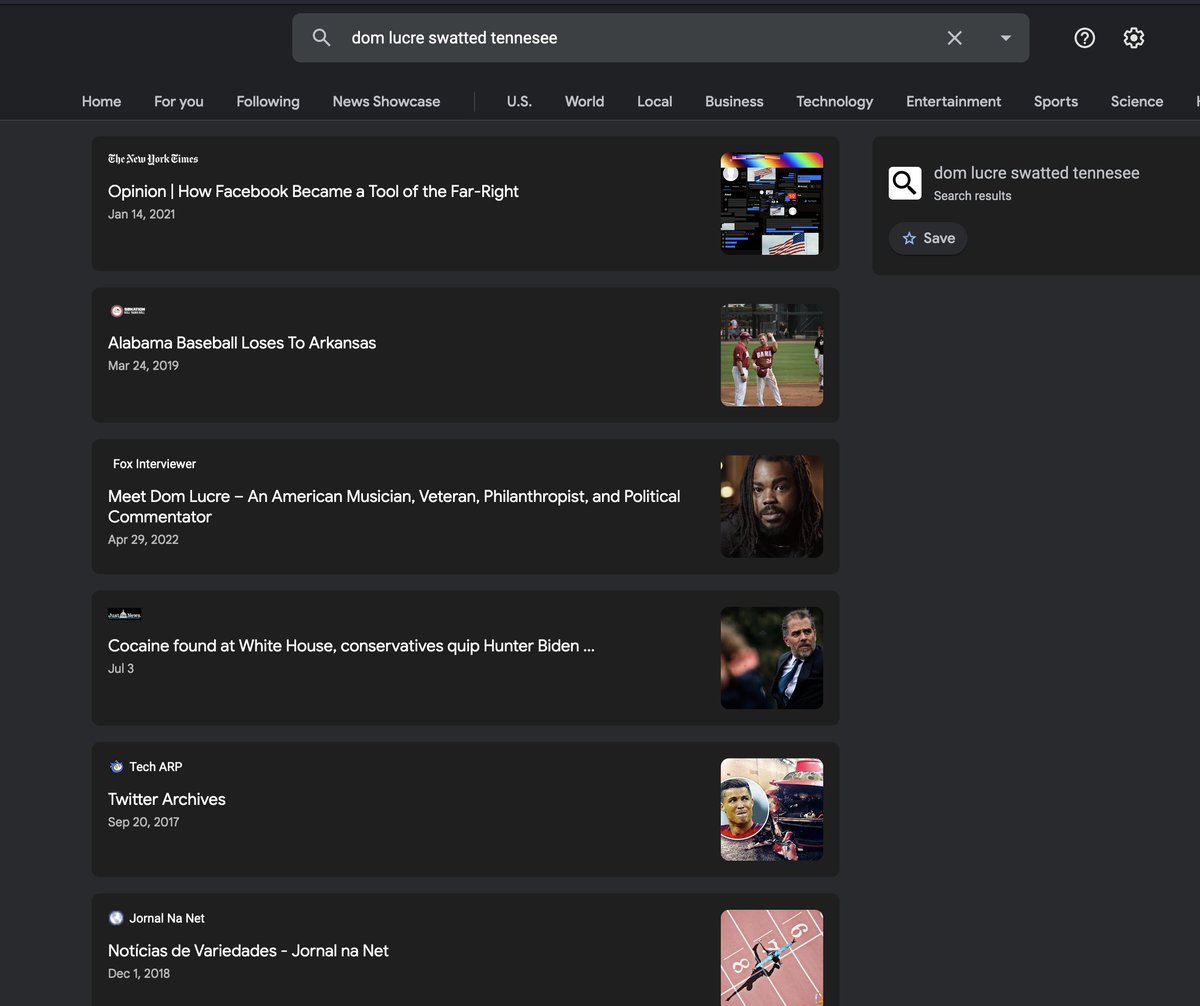
Task: Open Notícias de Variedades article
Action: point(248,950)
